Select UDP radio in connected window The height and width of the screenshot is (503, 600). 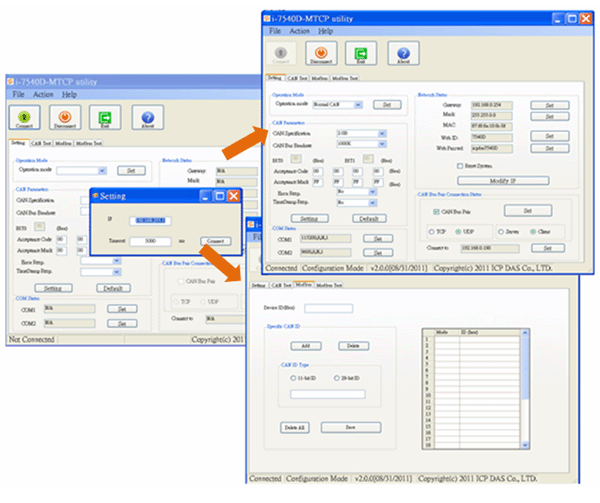click(458, 231)
